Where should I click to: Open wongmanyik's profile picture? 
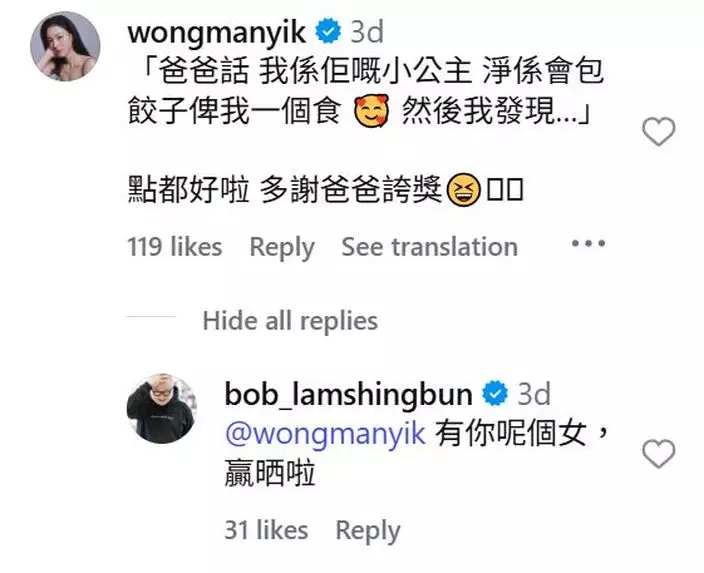pyautogui.click(x=65, y=46)
